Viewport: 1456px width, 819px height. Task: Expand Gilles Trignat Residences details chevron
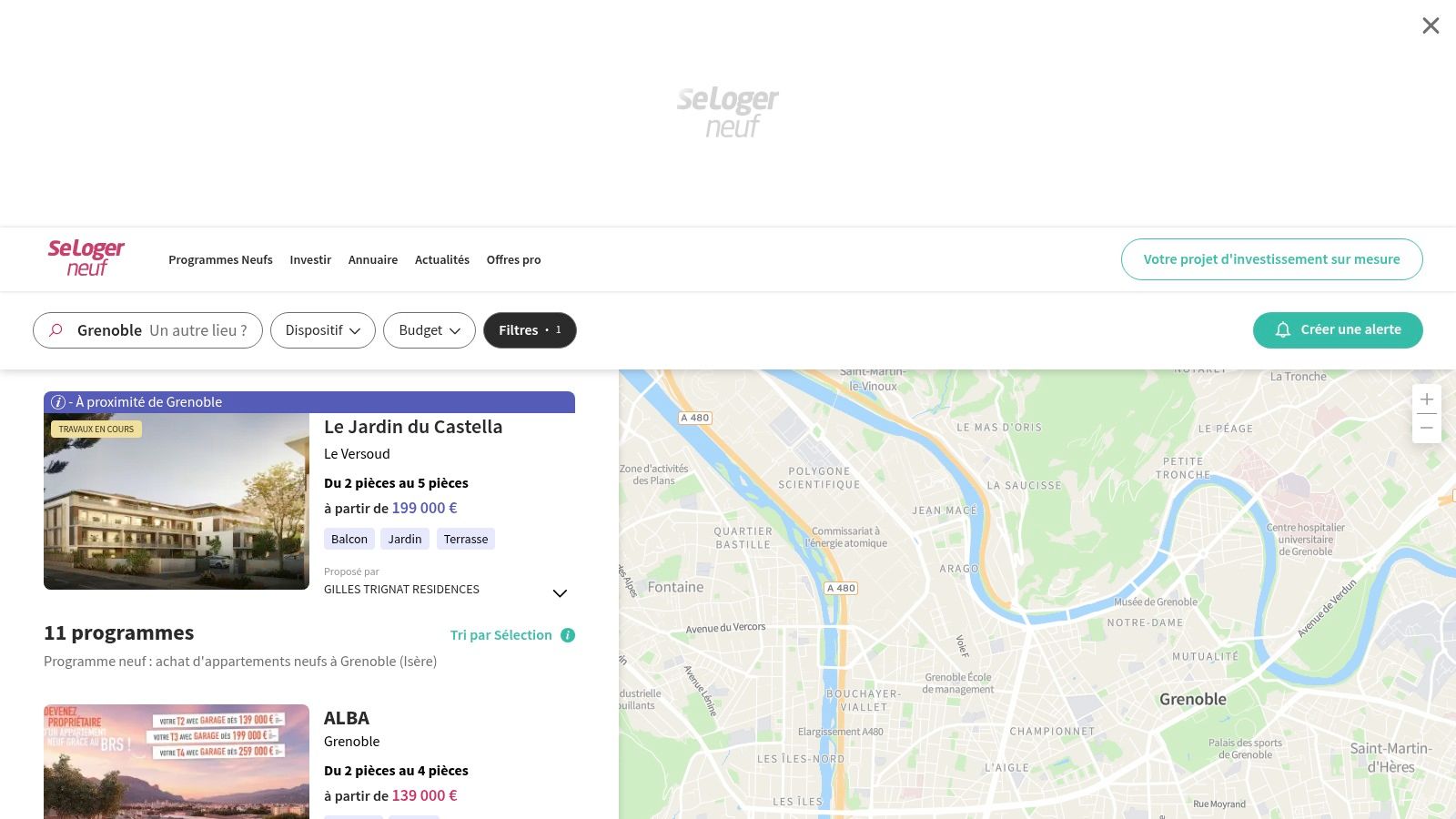pyautogui.click(x=560, y=593)
